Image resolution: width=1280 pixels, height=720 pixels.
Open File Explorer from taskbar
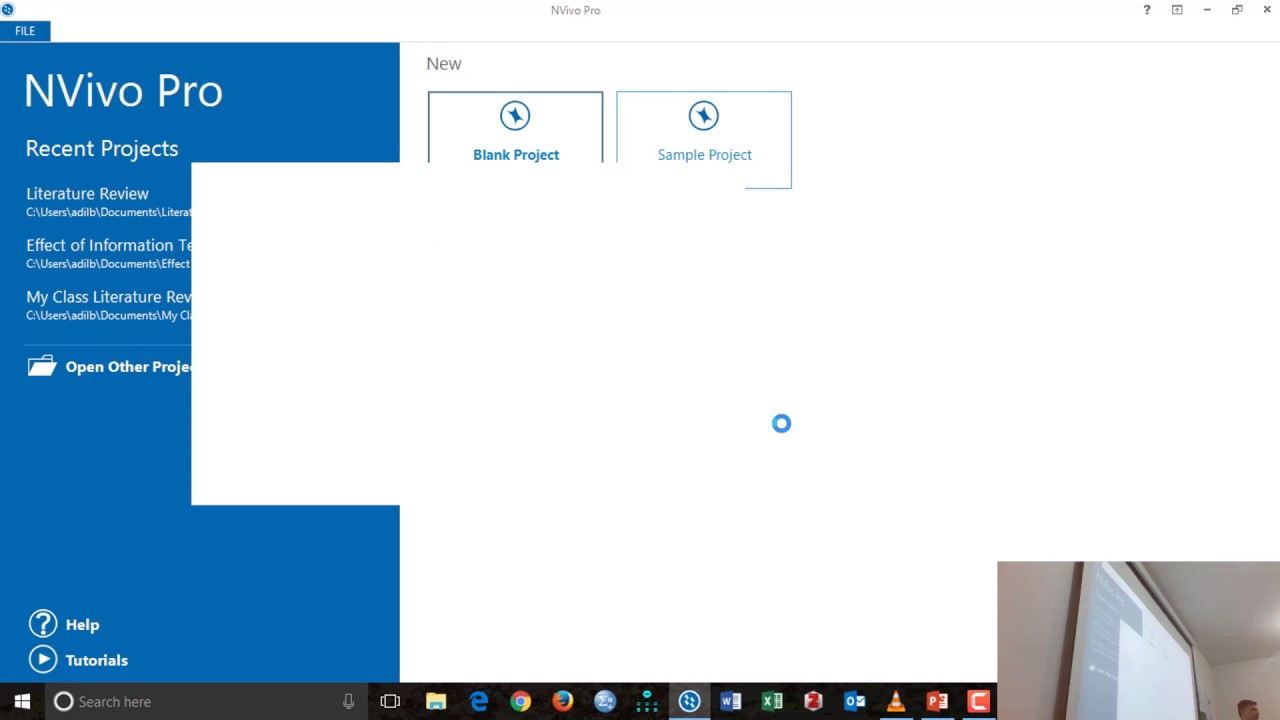[x=436, y=701]
